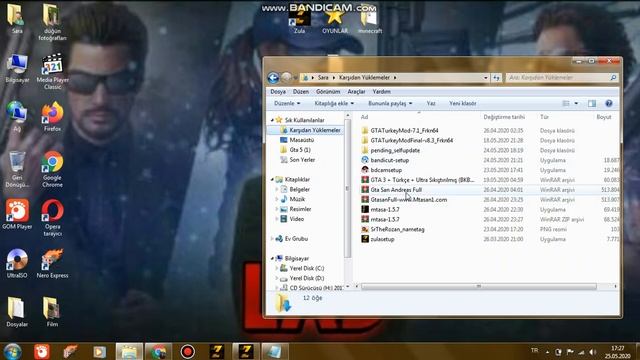Open Film desktop folder
Screen dimensions: 640x360
(x=52, y=312)
